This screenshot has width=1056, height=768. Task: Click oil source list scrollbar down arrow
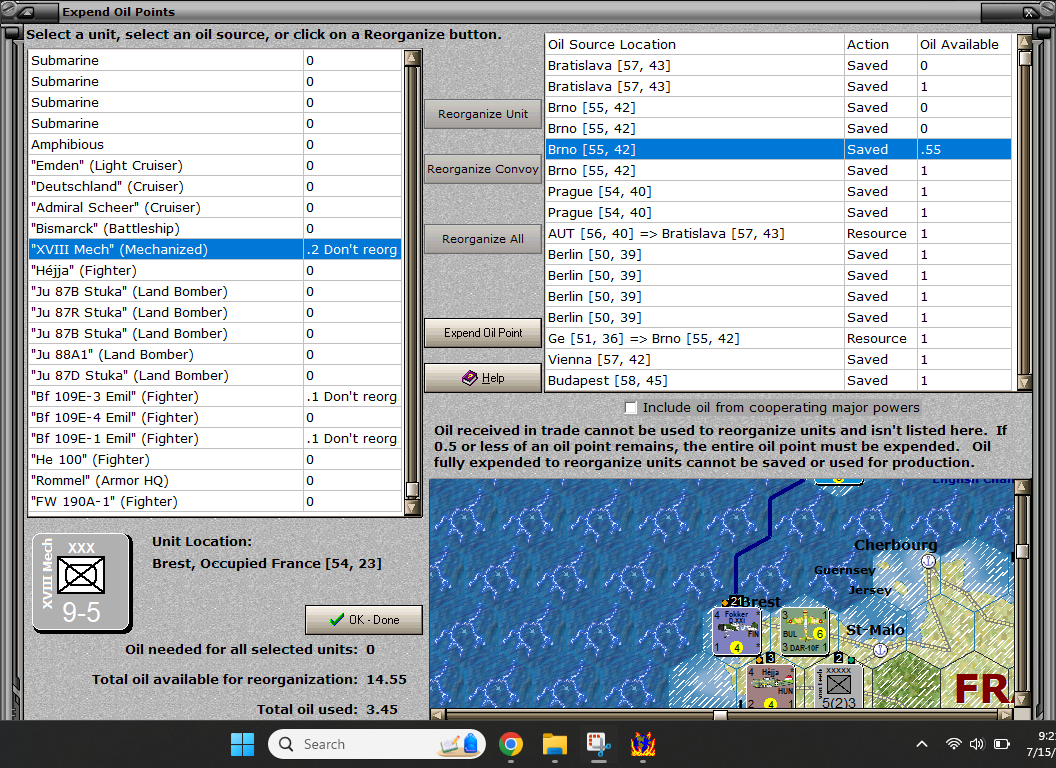pos(1025,382)
